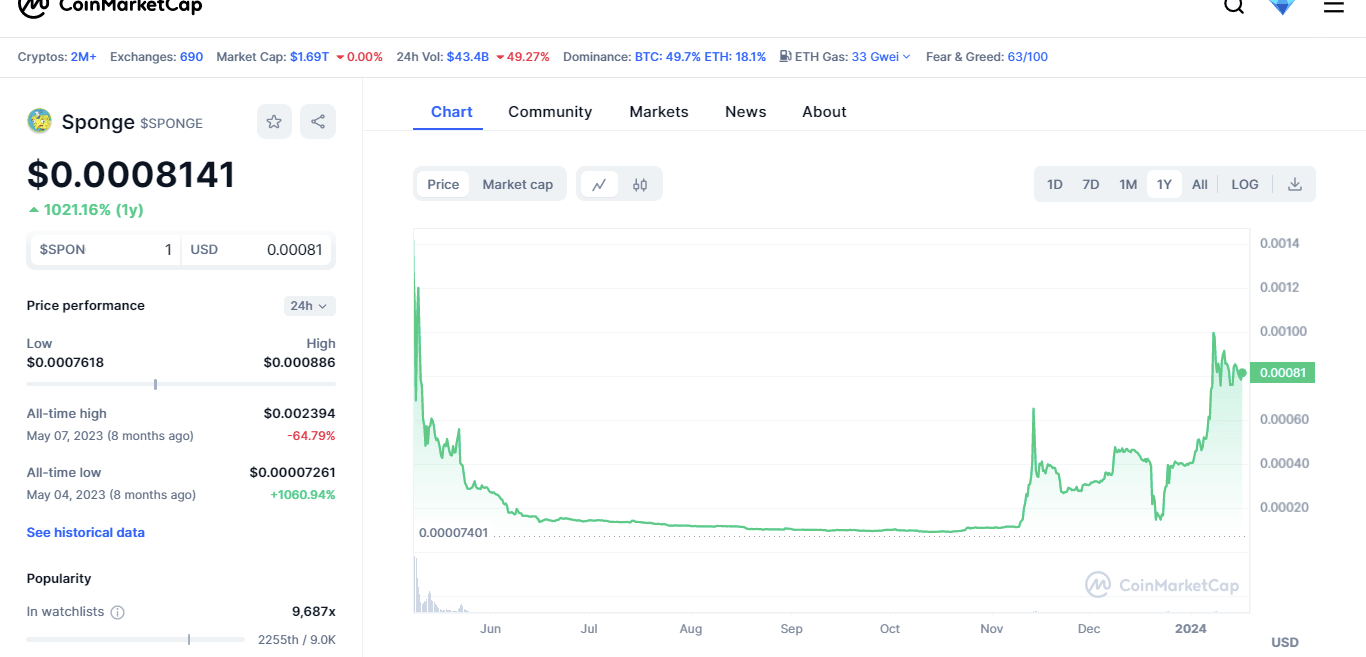Expand the ETH Gas 33 Gwei dropdown
The image size is (1366, 657).
[x=881, y=57]
